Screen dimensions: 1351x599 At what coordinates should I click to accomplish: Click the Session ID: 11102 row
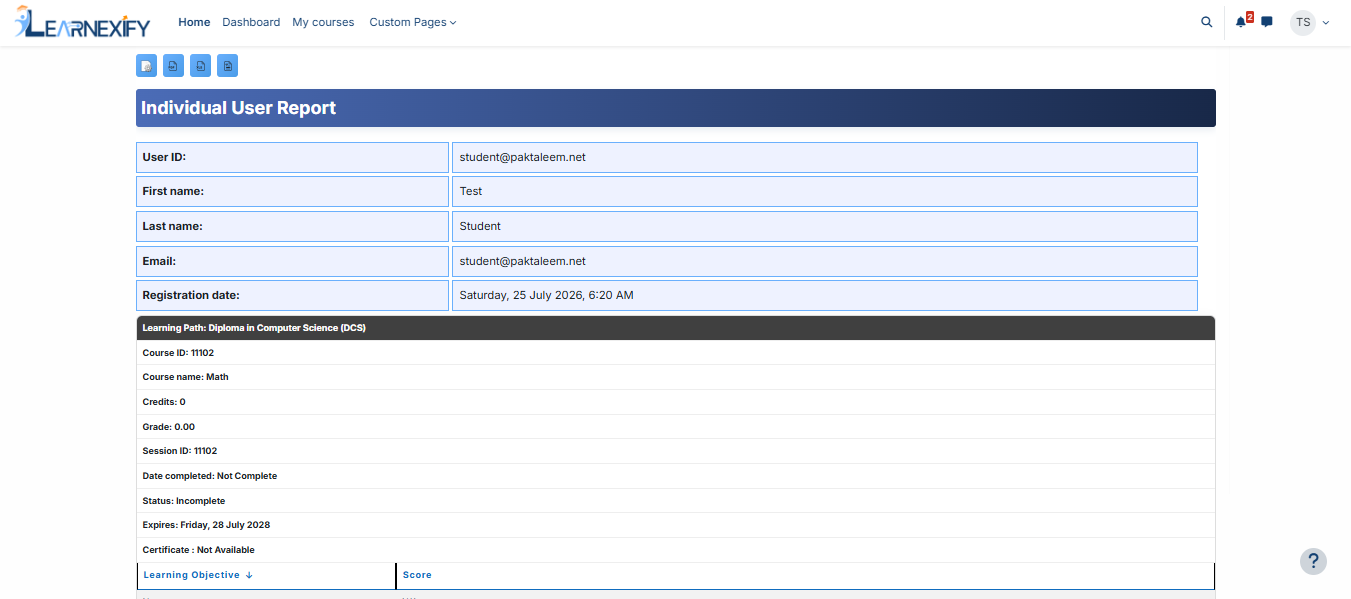click(x=676, y=451)
